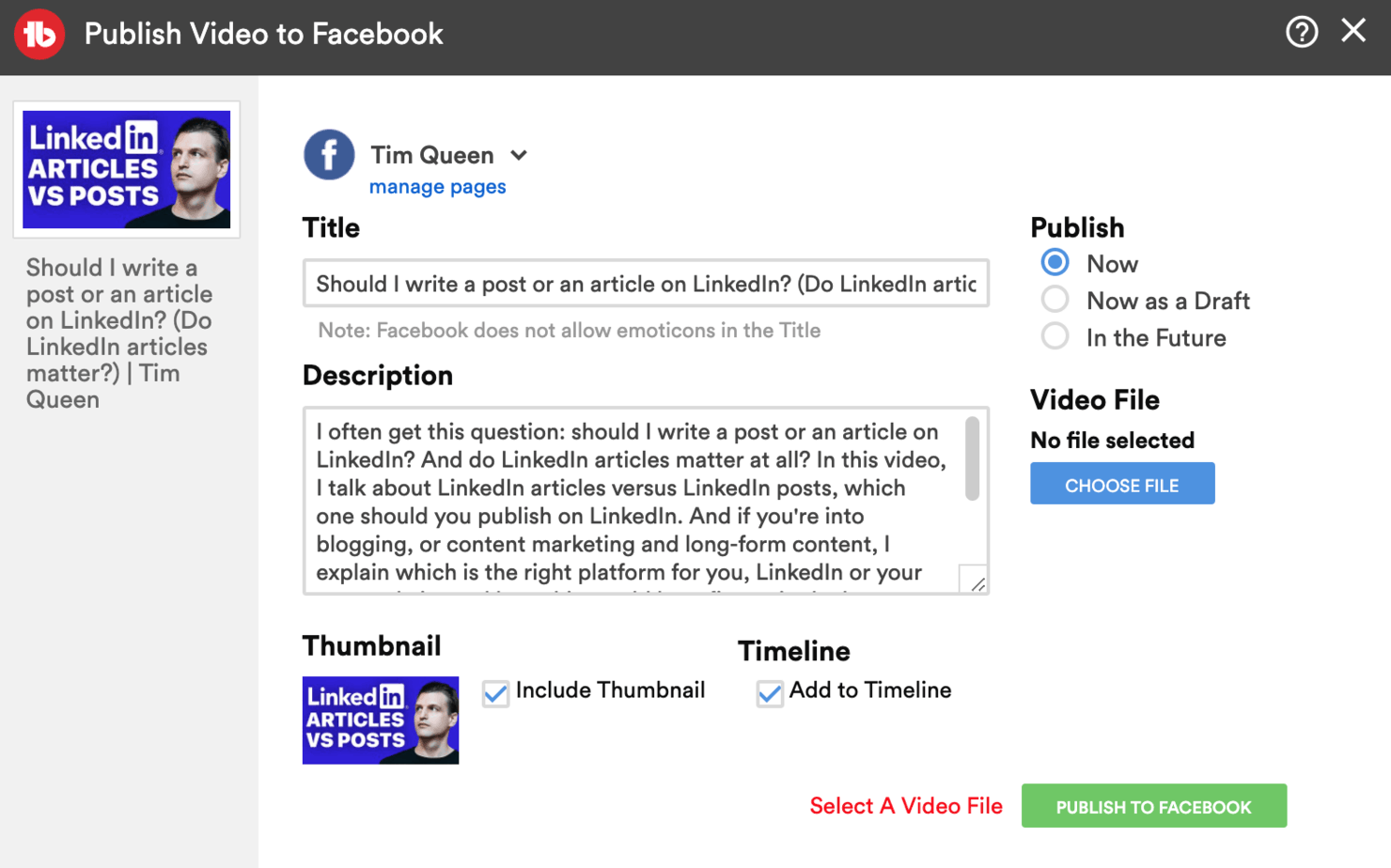1391x868 pixels.
Task: Click the Facebook emoticons note text
Action: coord(569,331)
